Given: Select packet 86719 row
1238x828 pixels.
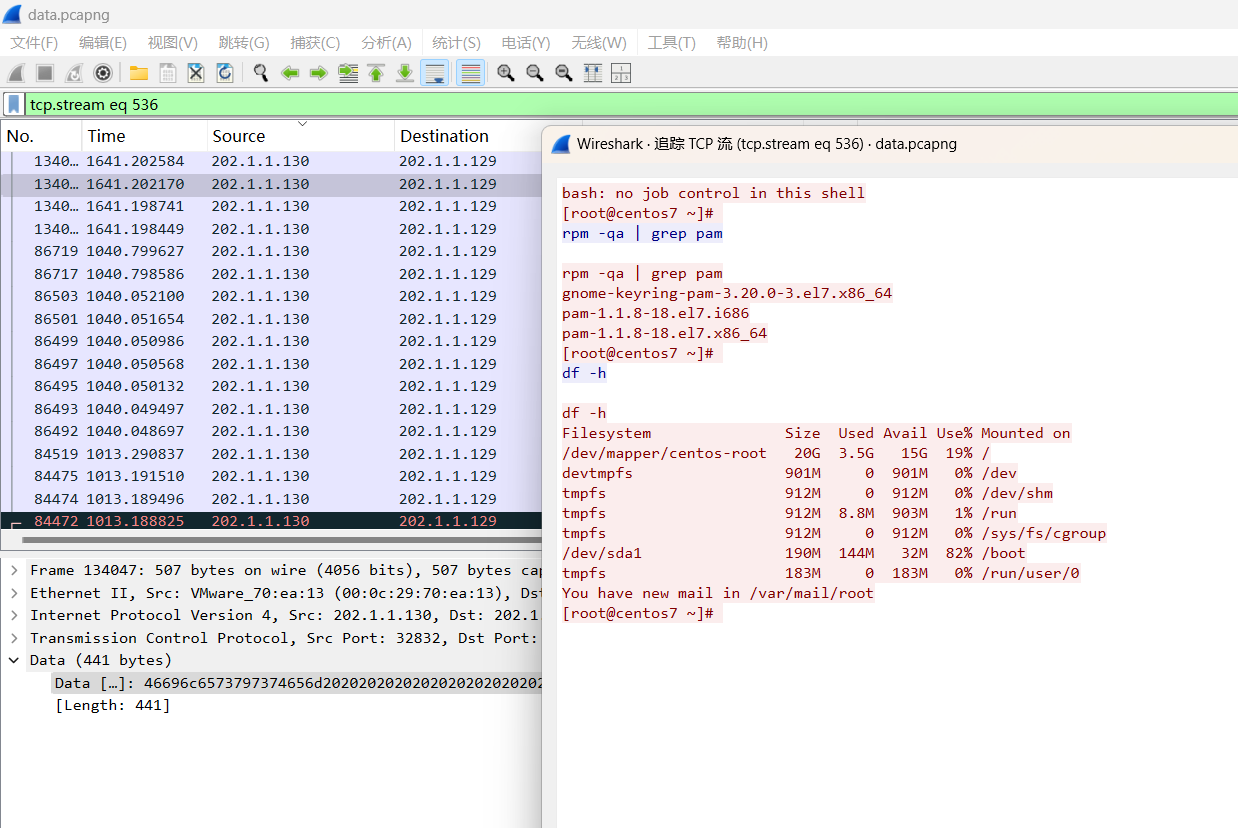Looking at the screenshot, I should click(271, 251).
